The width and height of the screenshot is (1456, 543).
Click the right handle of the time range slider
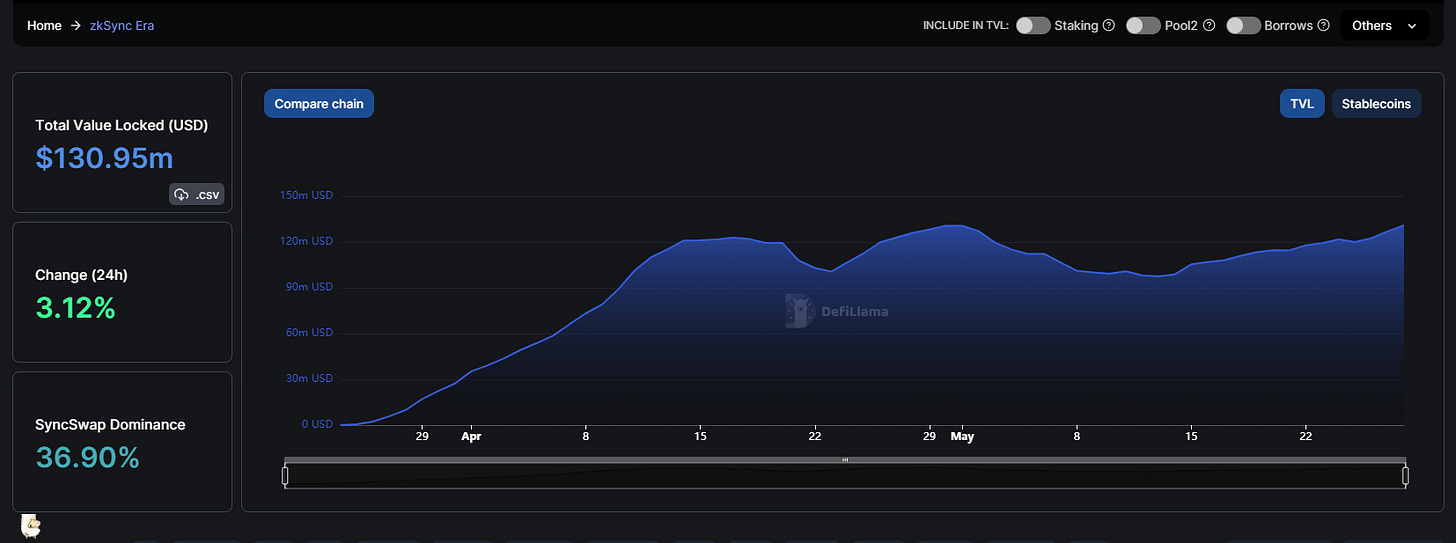tap(1405, 476)
